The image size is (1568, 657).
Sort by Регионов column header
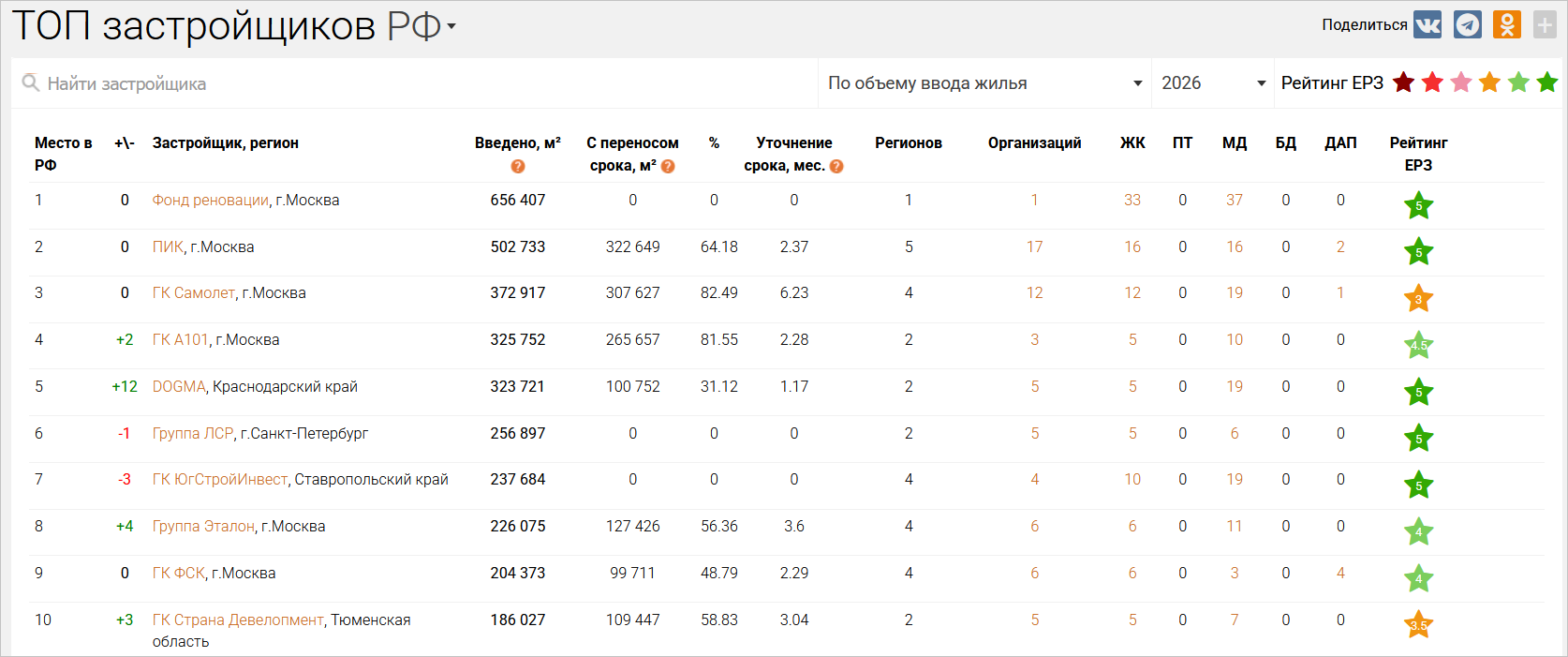[909, 142]
